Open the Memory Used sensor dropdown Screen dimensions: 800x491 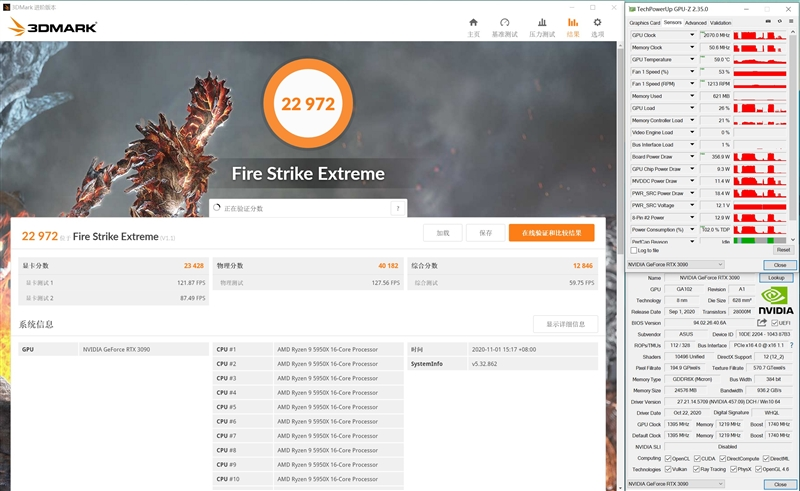coord(692,96)
